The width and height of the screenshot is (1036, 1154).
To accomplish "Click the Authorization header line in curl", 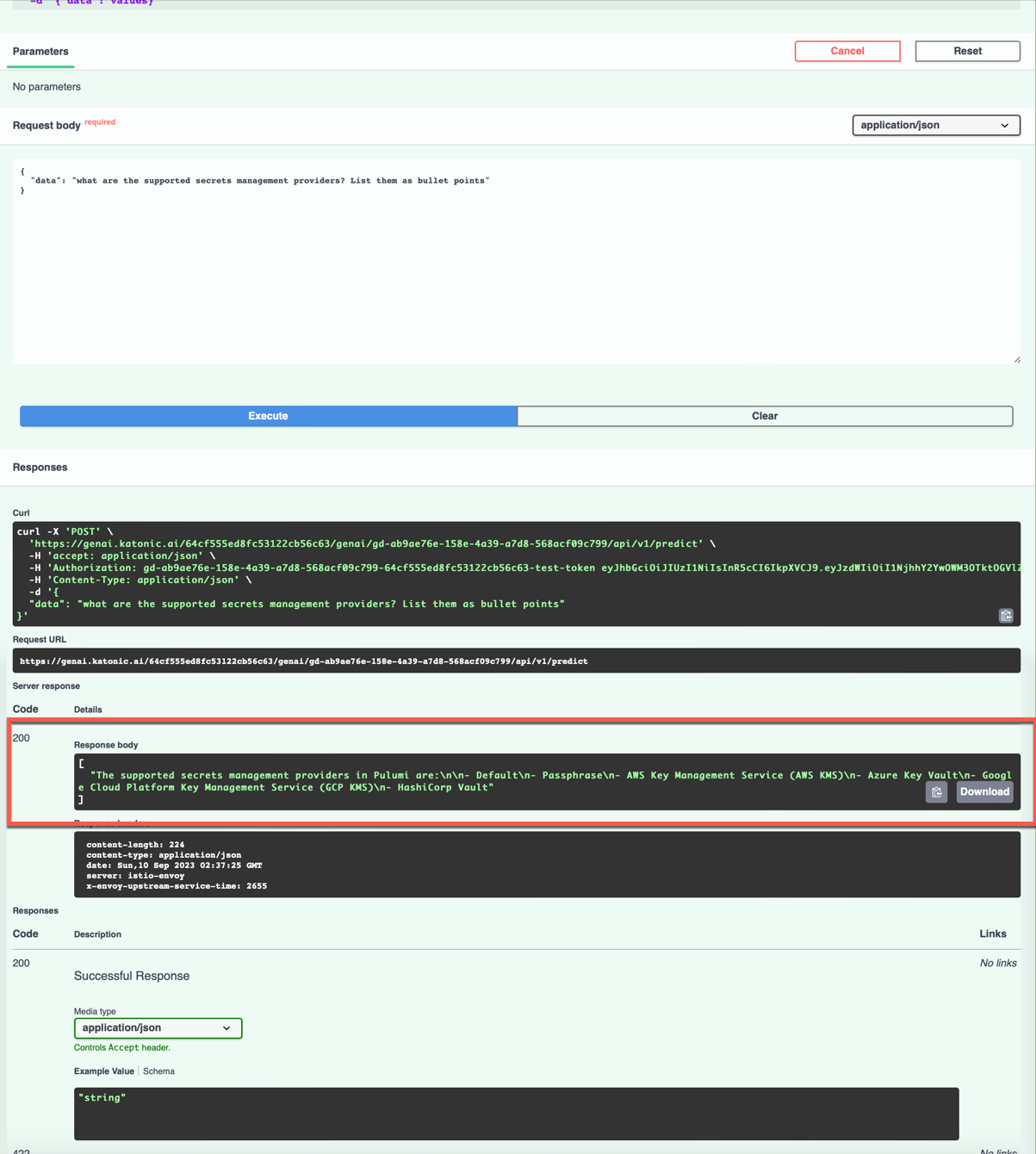I will [524, 568].
